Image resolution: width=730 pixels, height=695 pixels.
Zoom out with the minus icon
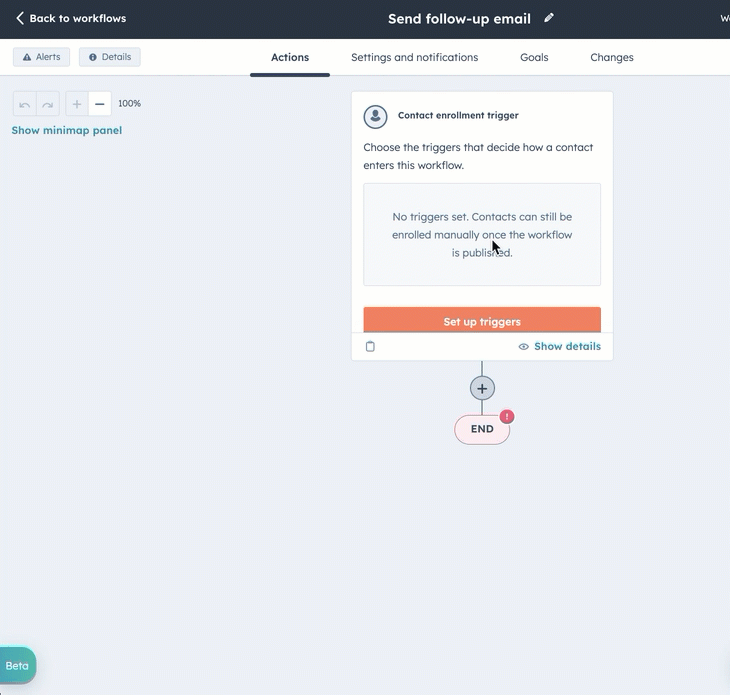100,104
